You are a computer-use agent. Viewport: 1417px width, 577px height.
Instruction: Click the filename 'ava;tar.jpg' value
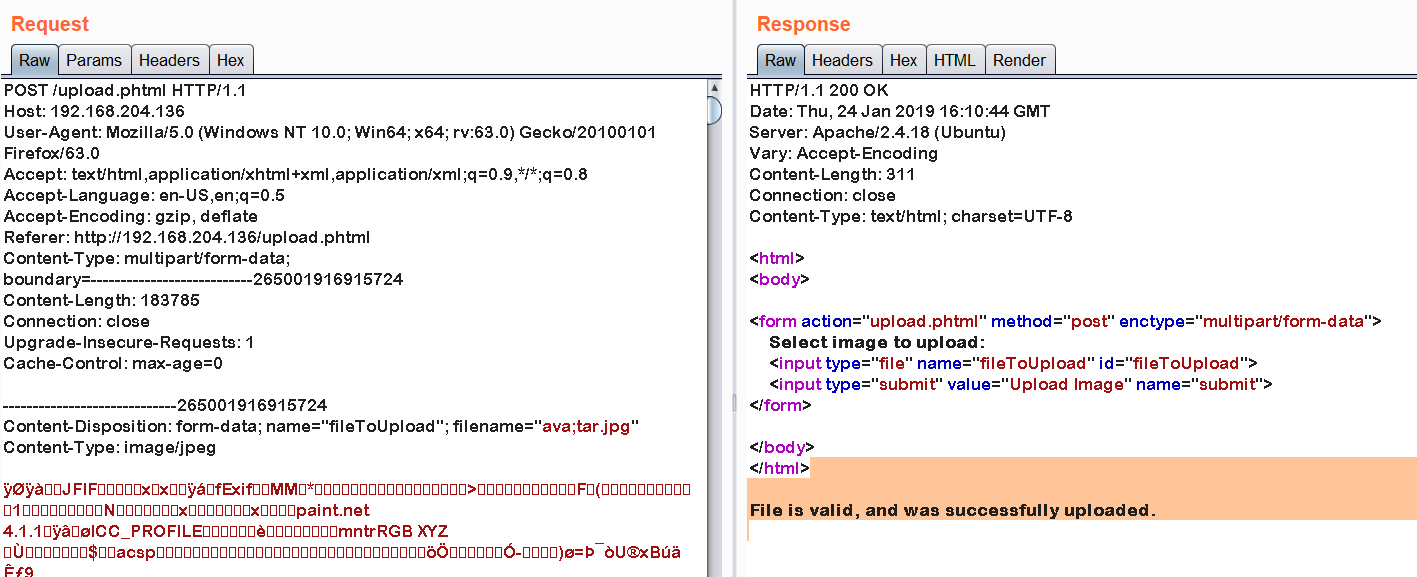click(586, 426)
